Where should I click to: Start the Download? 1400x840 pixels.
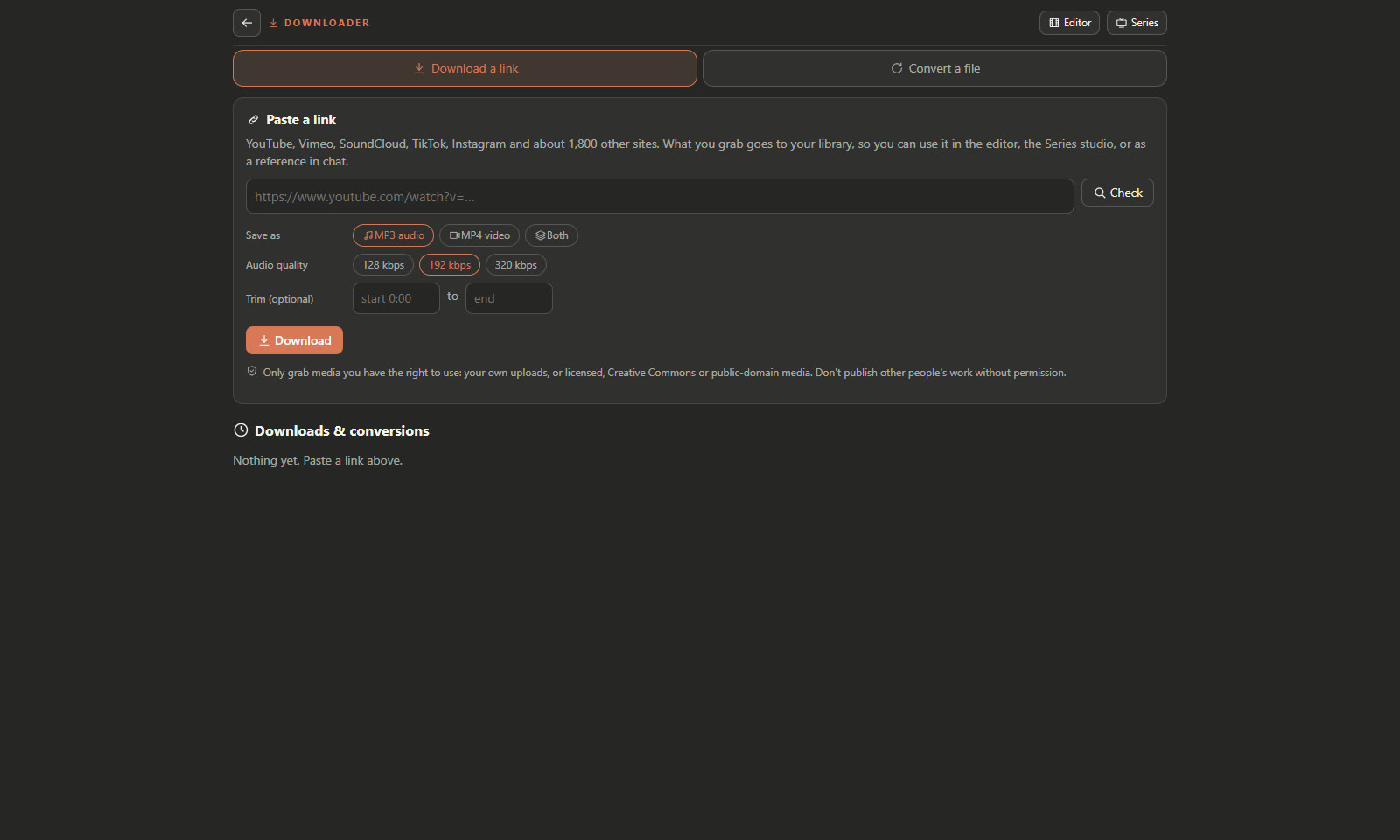pyautogui.click(x=294, y=340)
